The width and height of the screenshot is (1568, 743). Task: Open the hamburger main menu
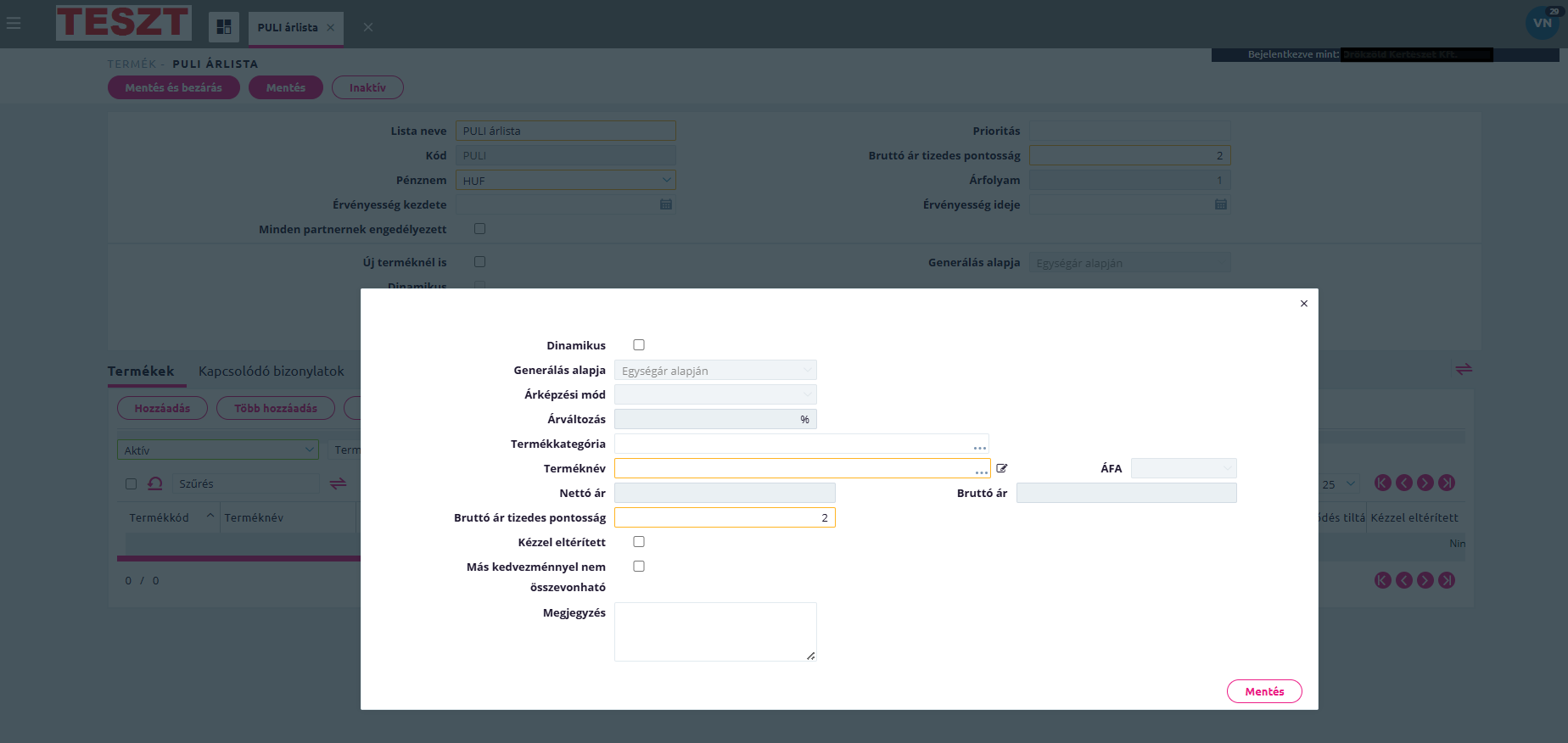[14, 24]
